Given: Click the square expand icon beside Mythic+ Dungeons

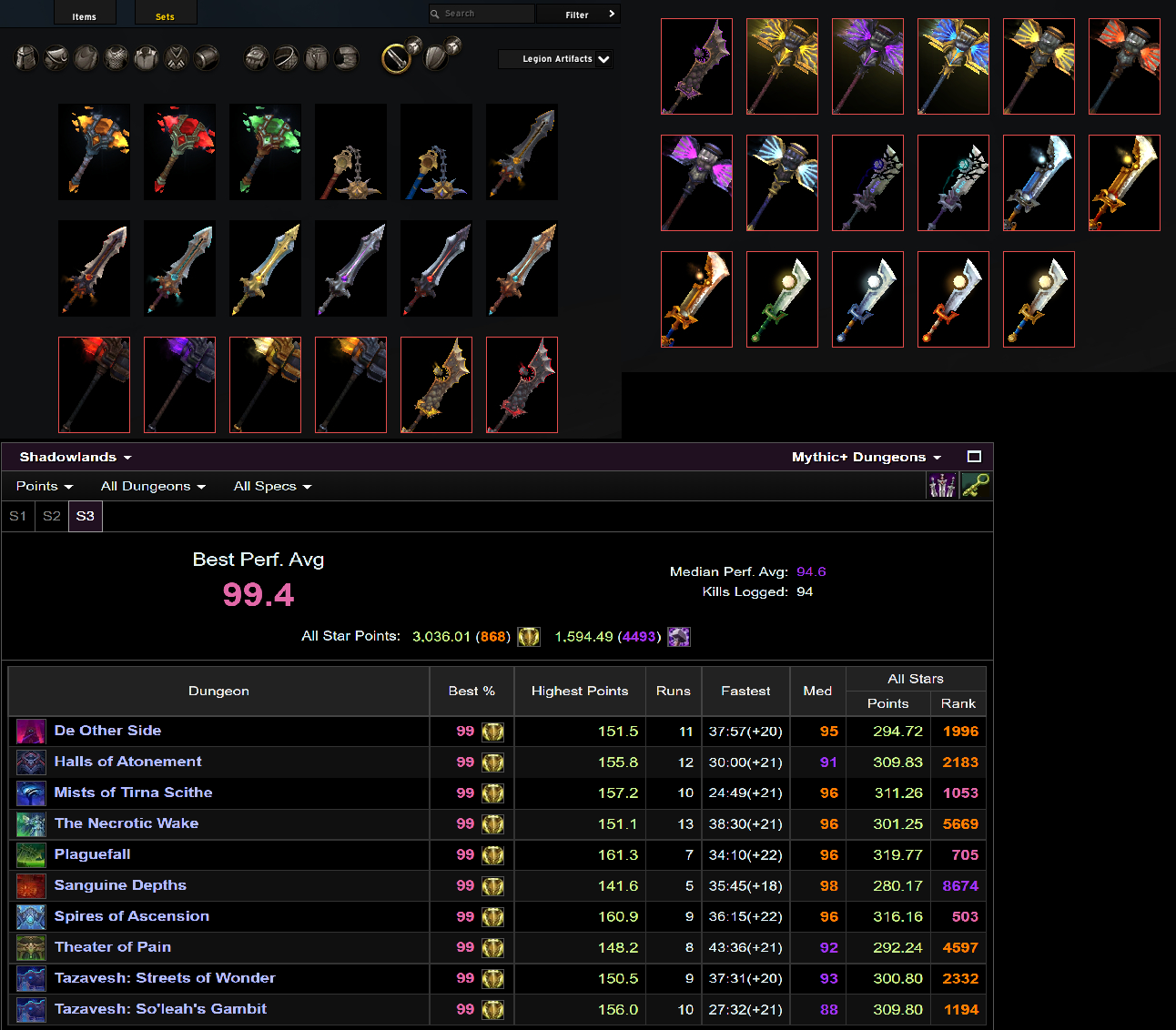Looking at the screenshot, I should (x=974, y=457).
